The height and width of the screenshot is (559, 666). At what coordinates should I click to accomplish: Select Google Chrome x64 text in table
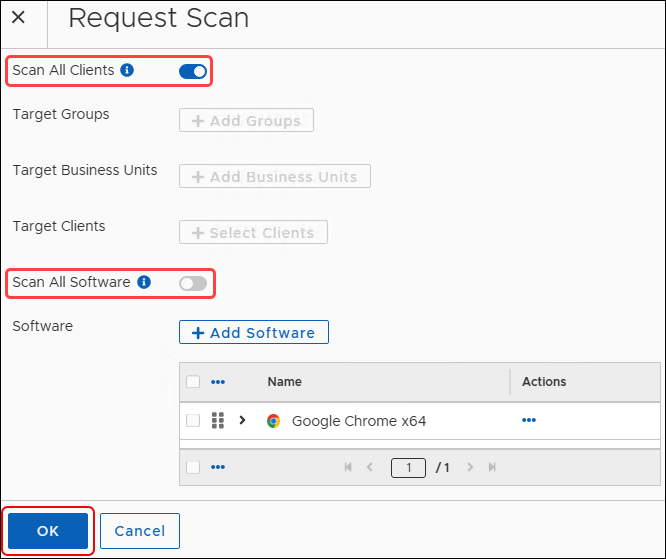point(359,421)
